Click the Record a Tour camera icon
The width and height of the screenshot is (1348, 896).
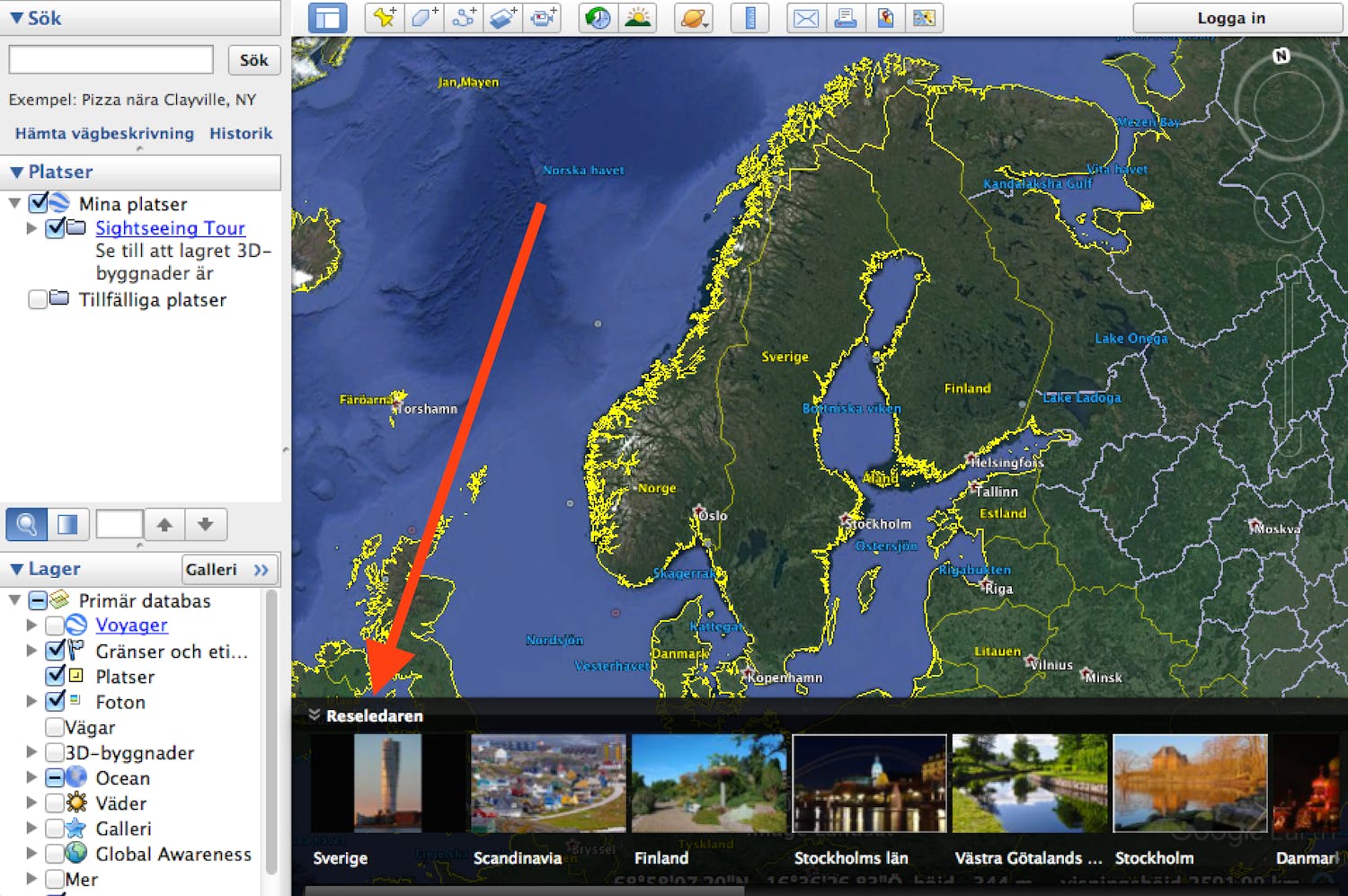(x=543, y=18)
